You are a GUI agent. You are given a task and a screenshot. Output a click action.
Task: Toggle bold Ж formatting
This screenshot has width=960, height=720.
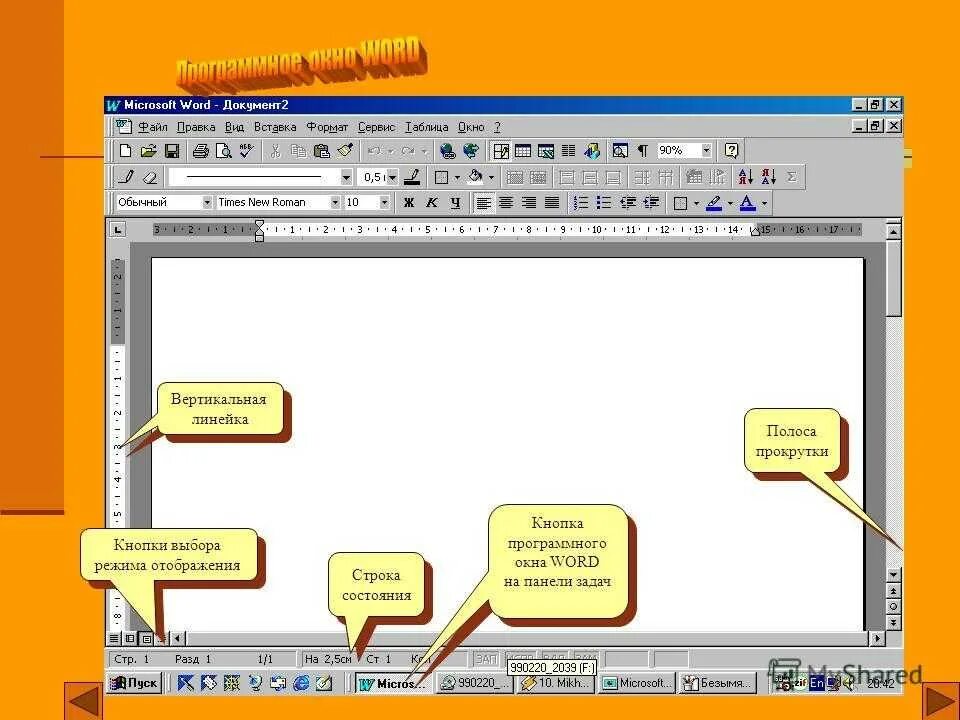point(408,203)
